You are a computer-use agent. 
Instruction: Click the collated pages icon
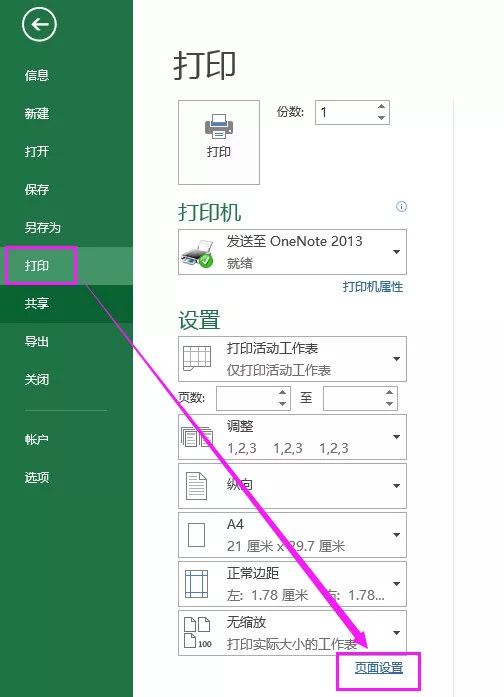pyautogui.click(x=197, y=437)
